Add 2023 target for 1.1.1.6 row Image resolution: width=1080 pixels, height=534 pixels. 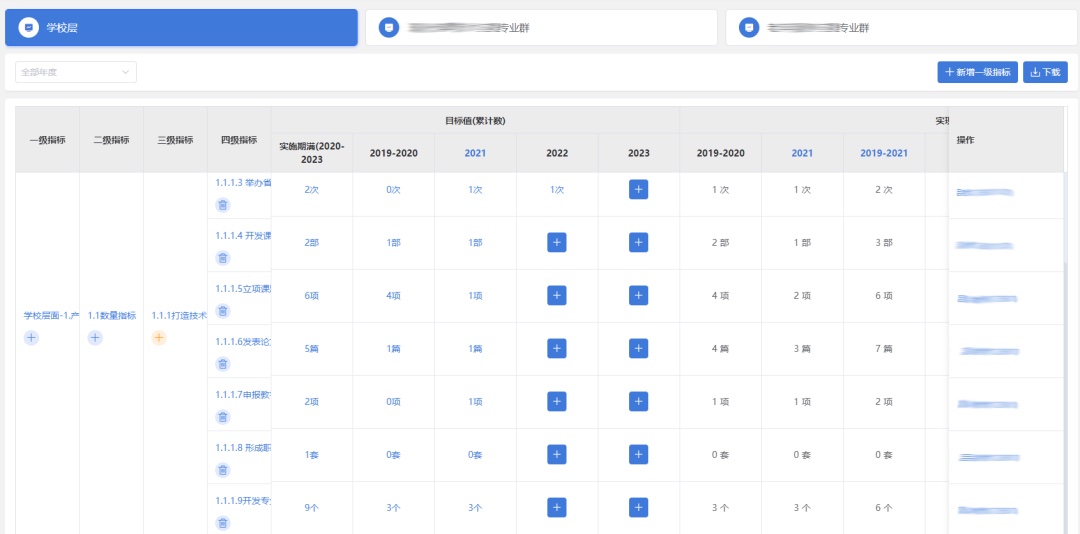[638, 348]
